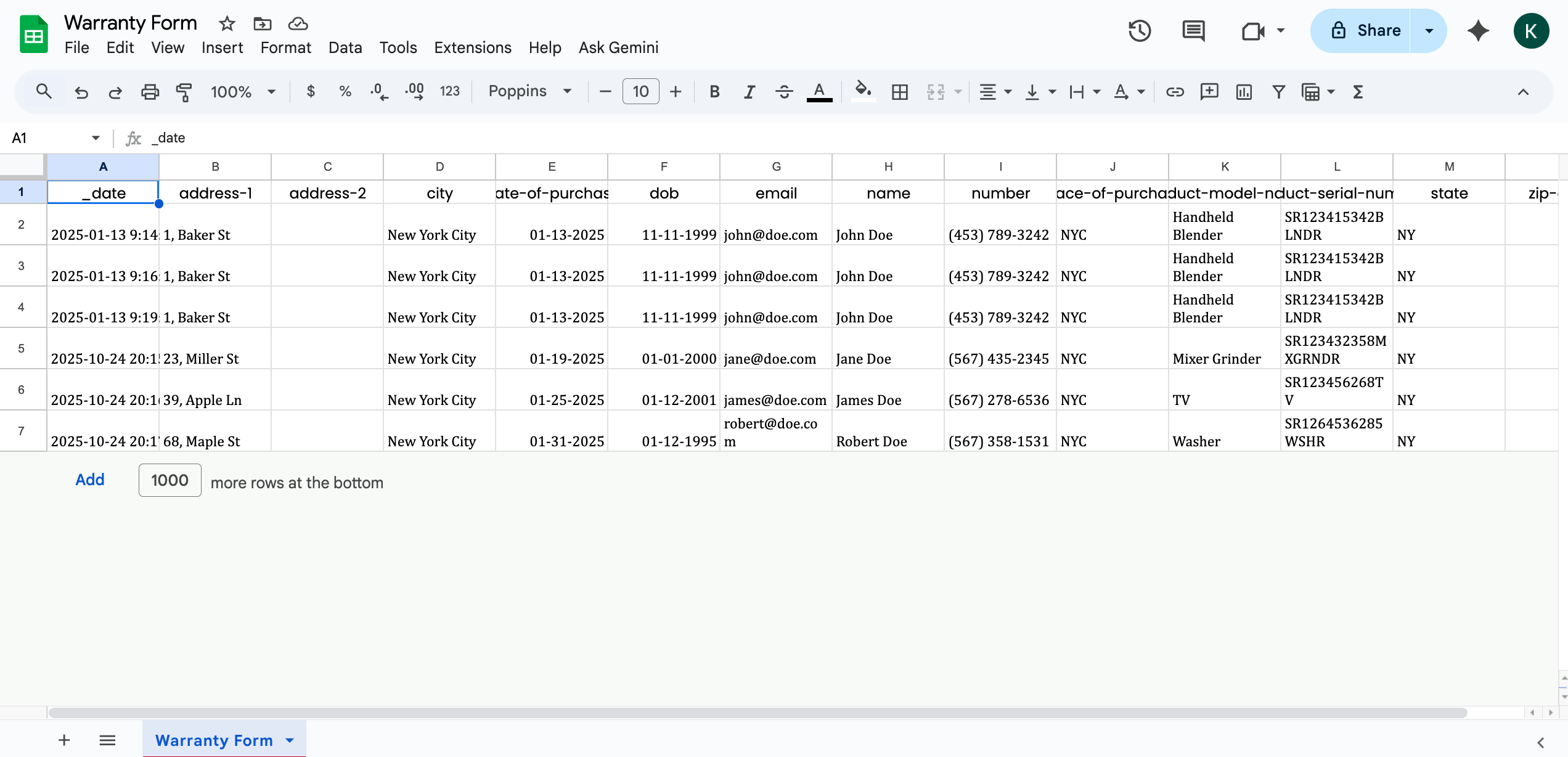The image size is (1568, 757).
Task: Open the text color picker
Action: (819, 91)
